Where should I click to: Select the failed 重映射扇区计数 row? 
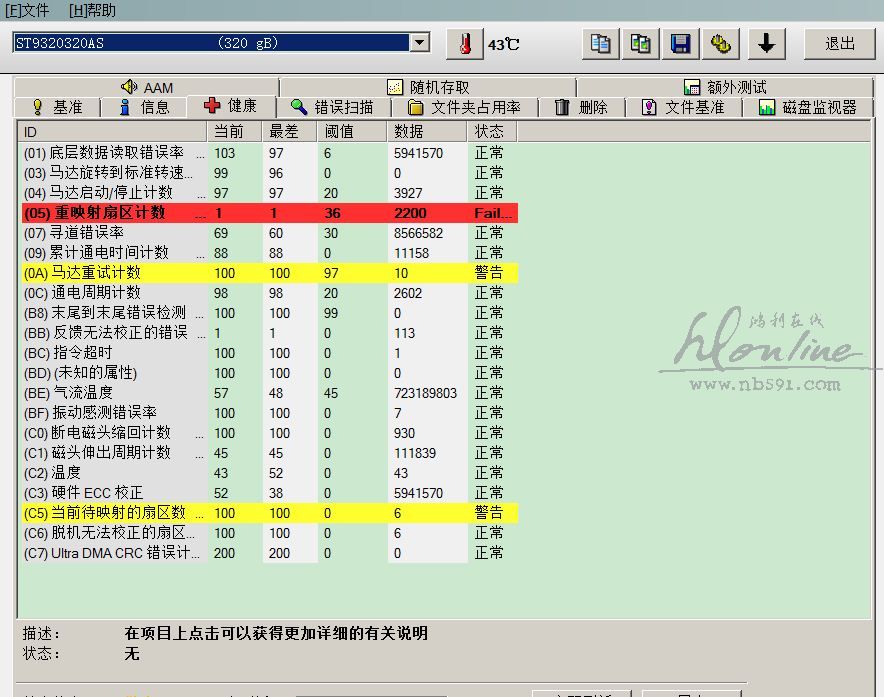pyautogui.click(x=267, y=213)
